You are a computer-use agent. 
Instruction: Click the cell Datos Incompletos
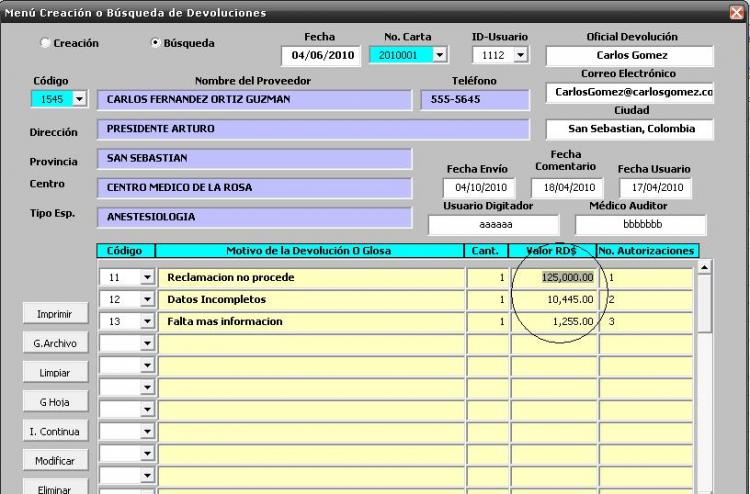click(x=311, y=299)
